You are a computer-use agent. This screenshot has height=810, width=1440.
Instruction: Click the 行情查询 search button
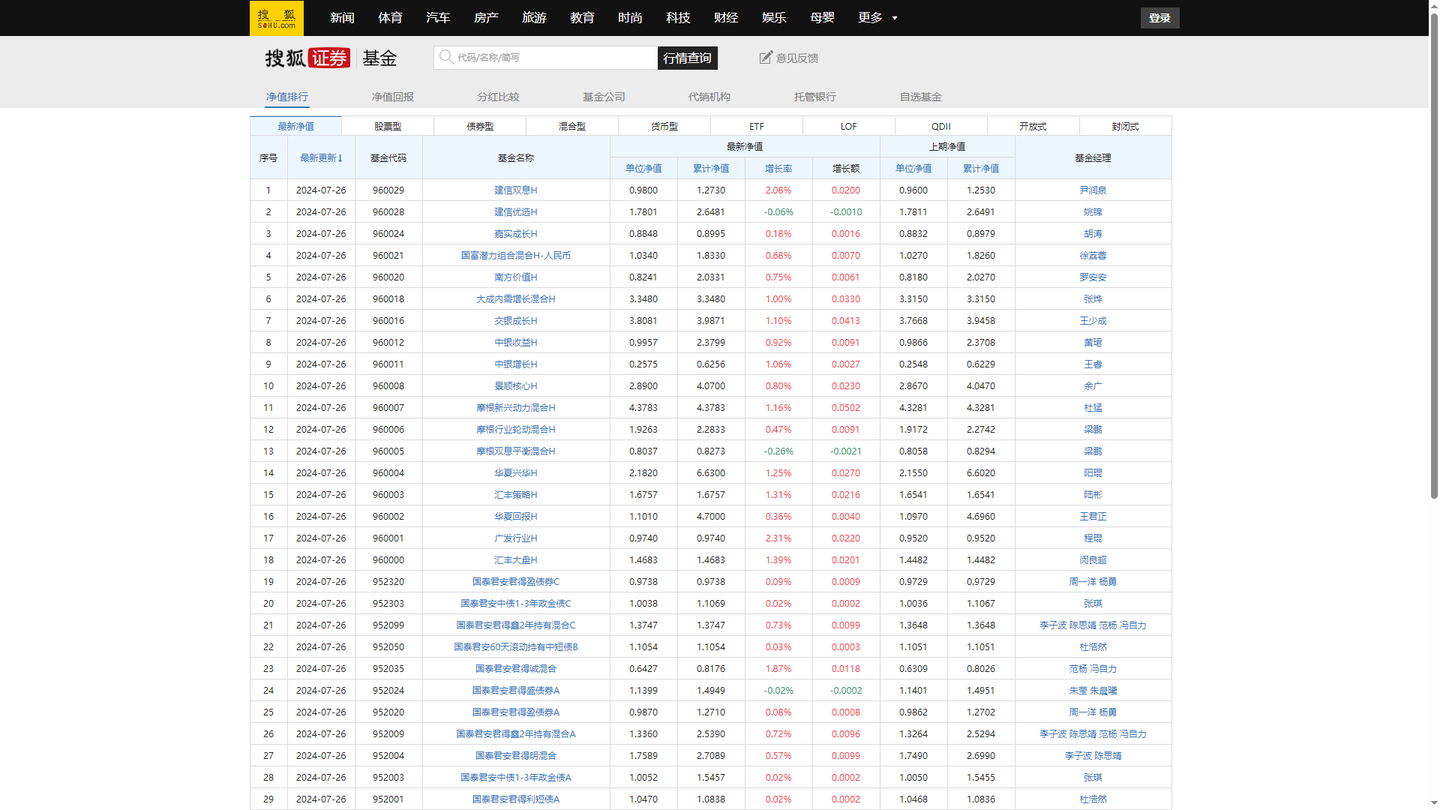pyautogui.click(x=688, y=58)
